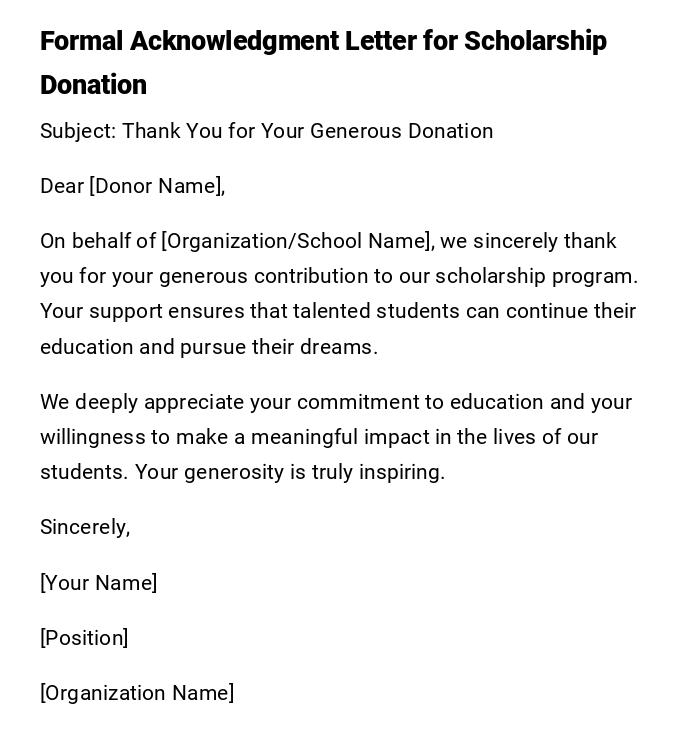Click the "Sincerely," closing line
The image size is (700, 755).
pos(85,527)
